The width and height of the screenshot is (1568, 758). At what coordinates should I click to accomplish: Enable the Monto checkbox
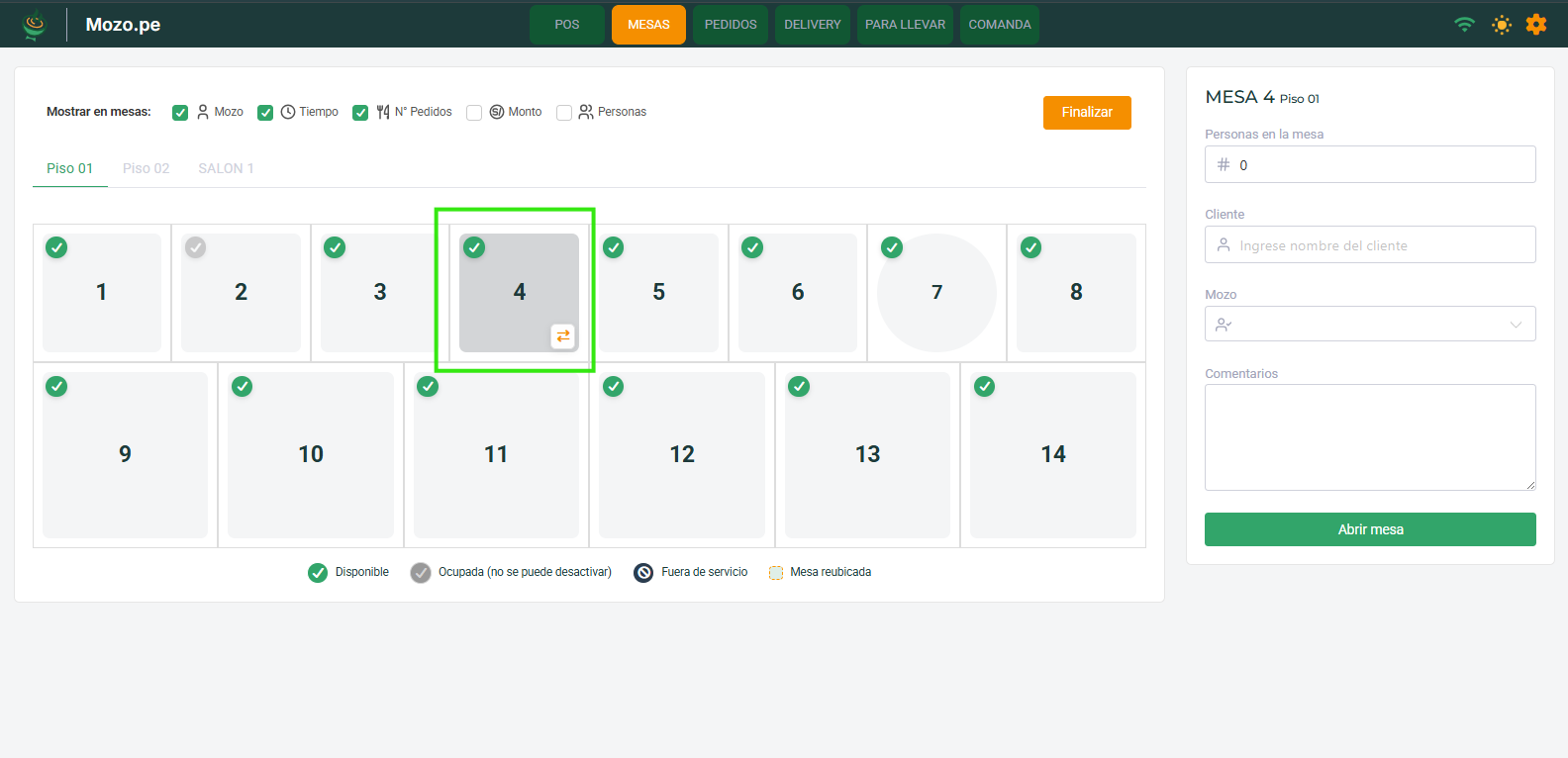point(474,113)
